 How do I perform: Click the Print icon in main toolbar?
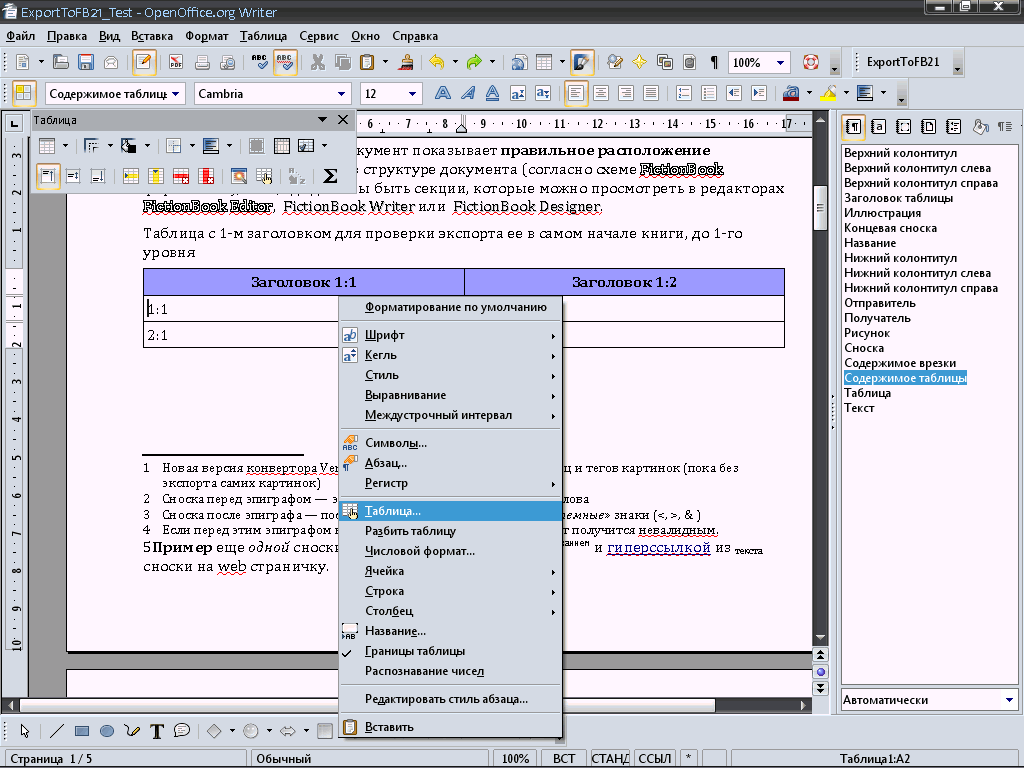202,62
